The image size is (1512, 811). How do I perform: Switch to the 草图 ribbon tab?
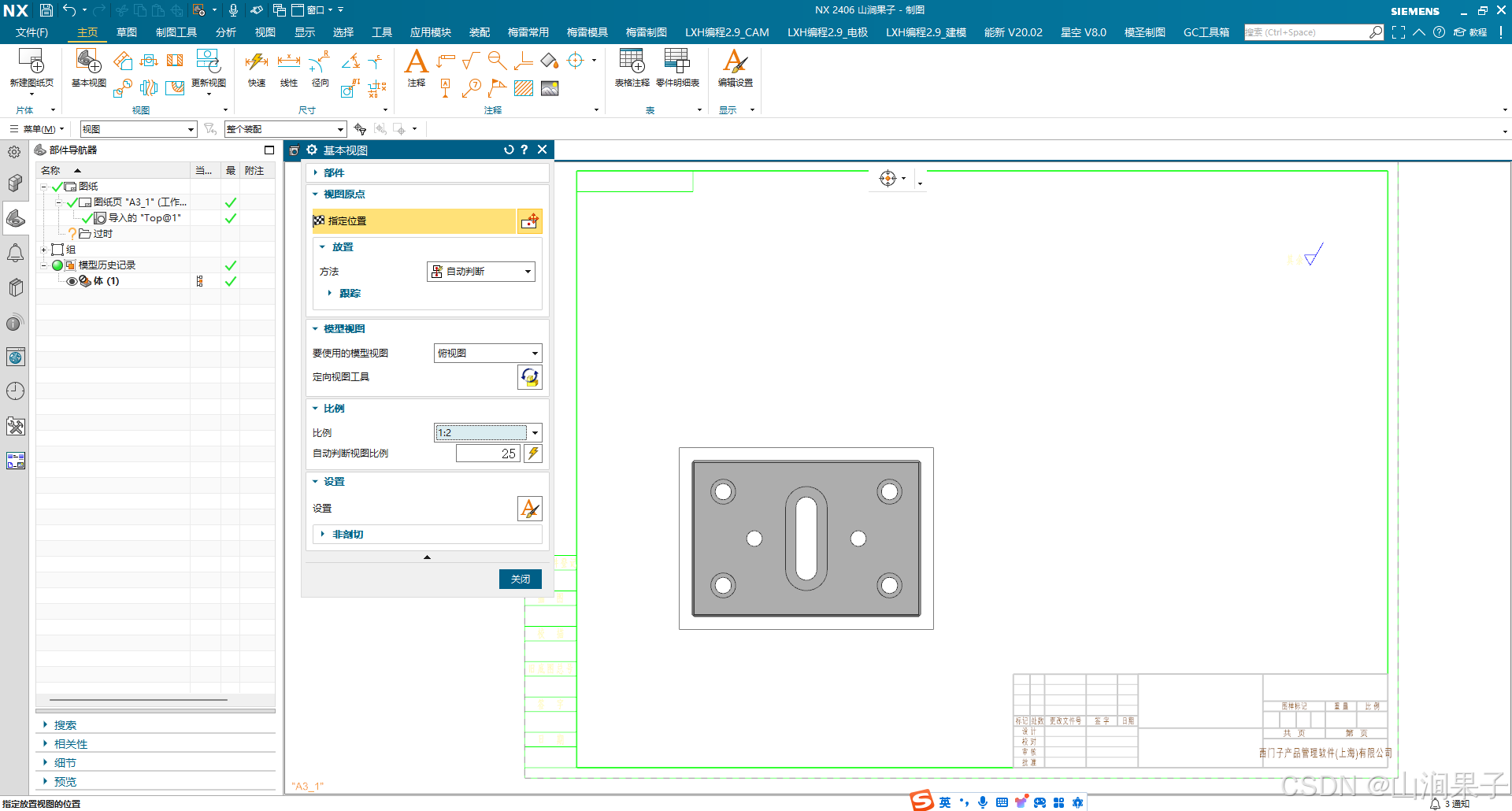coord(127,32)
